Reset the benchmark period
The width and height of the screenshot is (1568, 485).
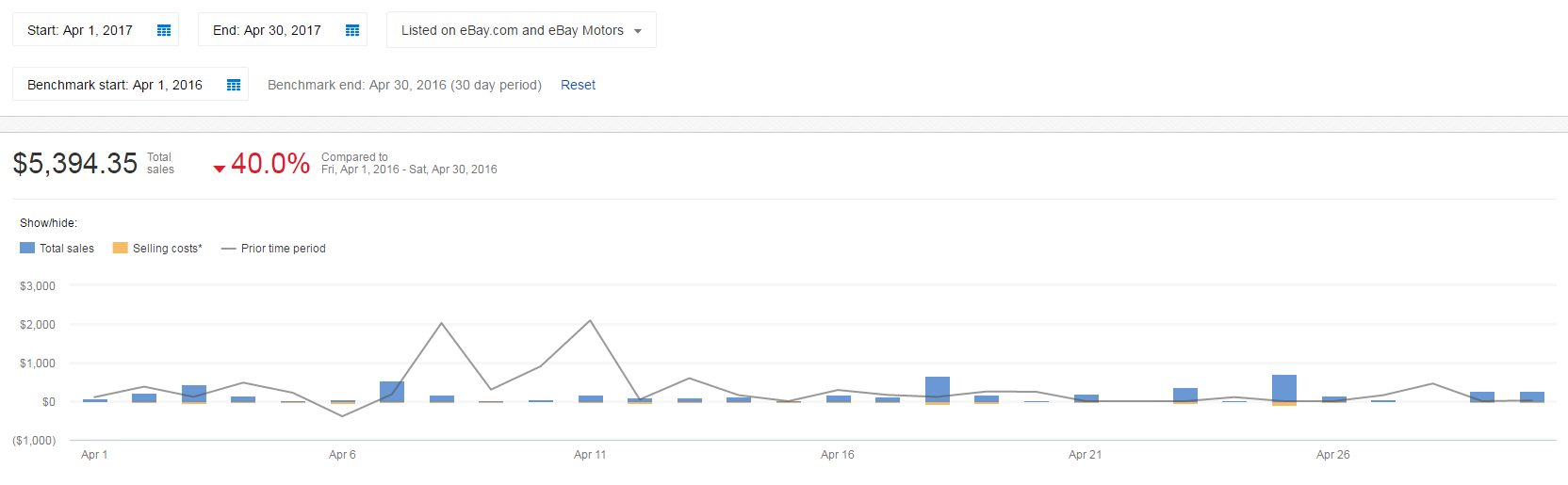pyautogui.click(x=578, y=85)
